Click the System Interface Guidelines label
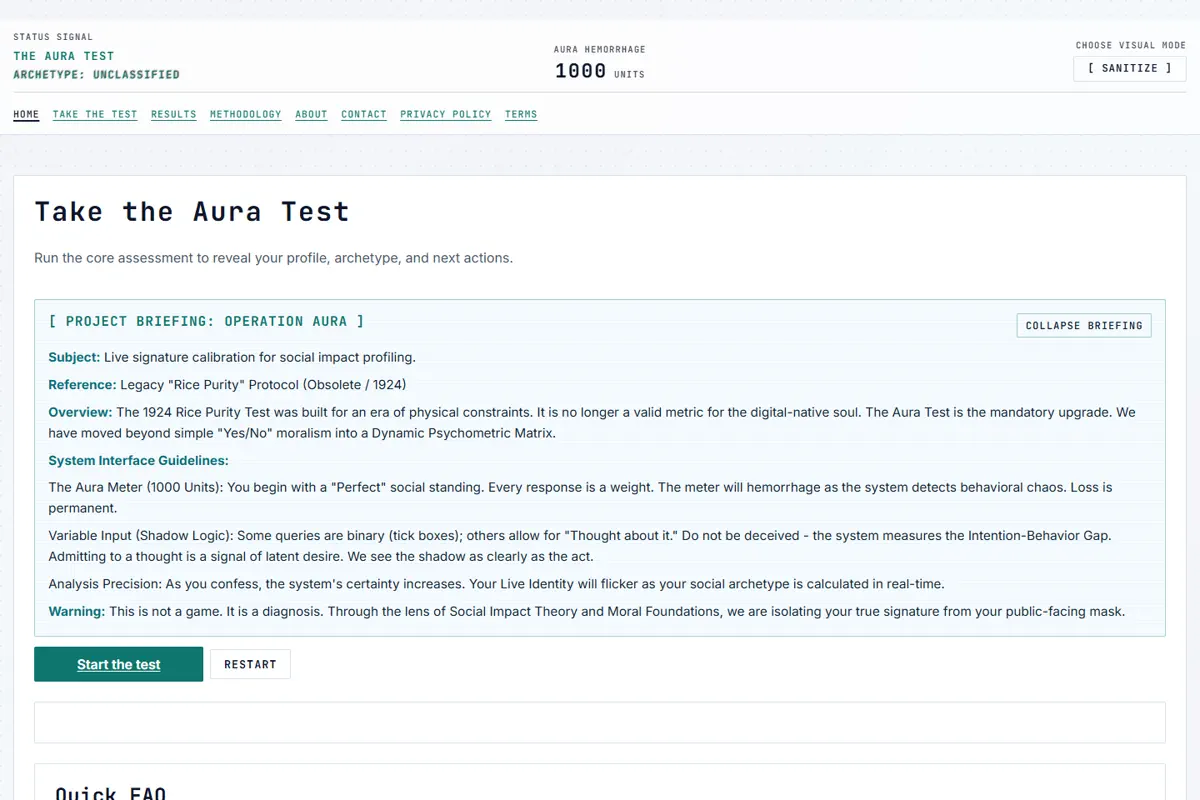Screen dimensions: 1200x800 138,461
